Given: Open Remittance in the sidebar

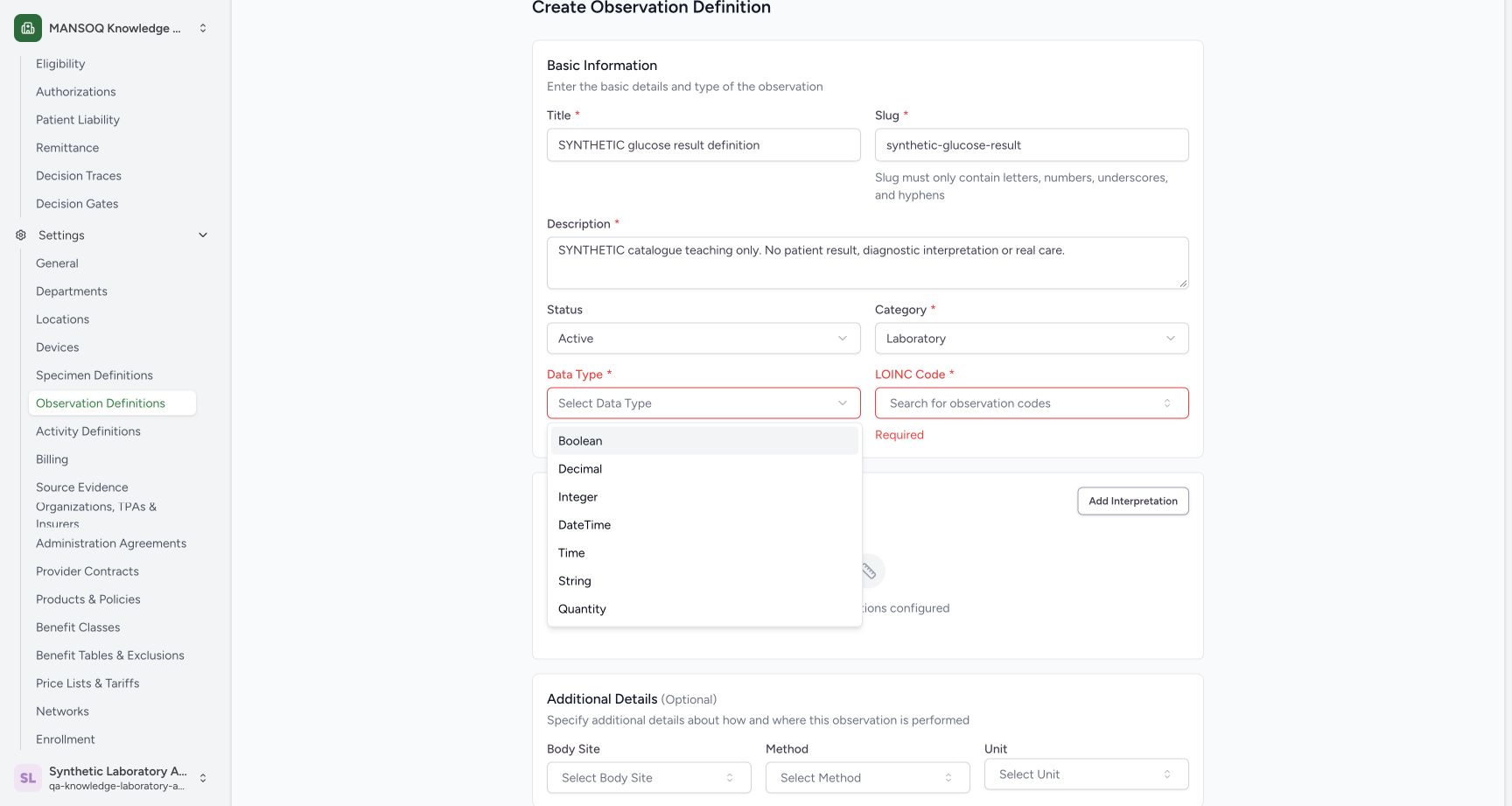Looking at the screenshot, I should coord(112,148).
